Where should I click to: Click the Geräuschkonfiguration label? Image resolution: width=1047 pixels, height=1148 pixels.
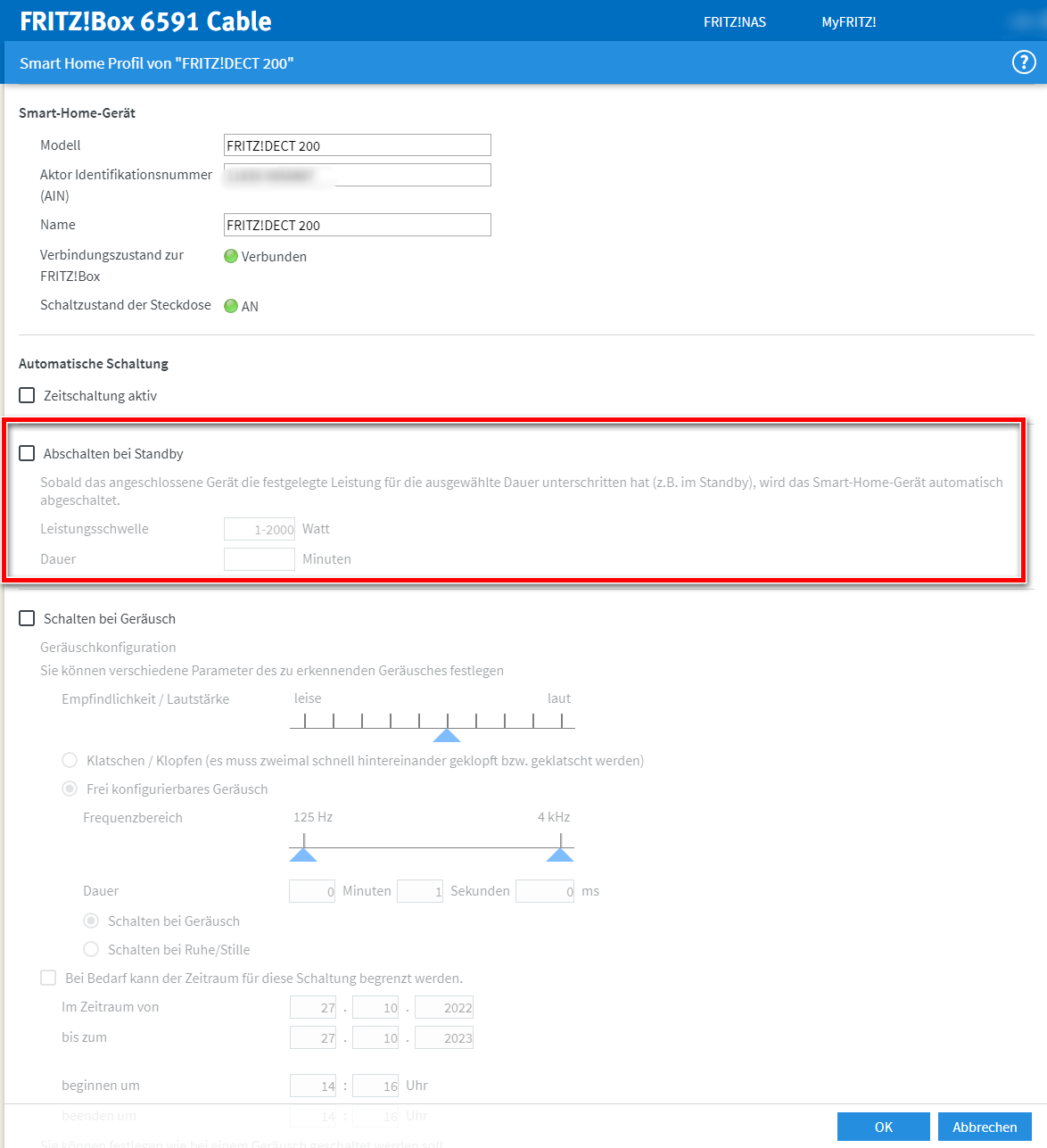click(108, 647)
